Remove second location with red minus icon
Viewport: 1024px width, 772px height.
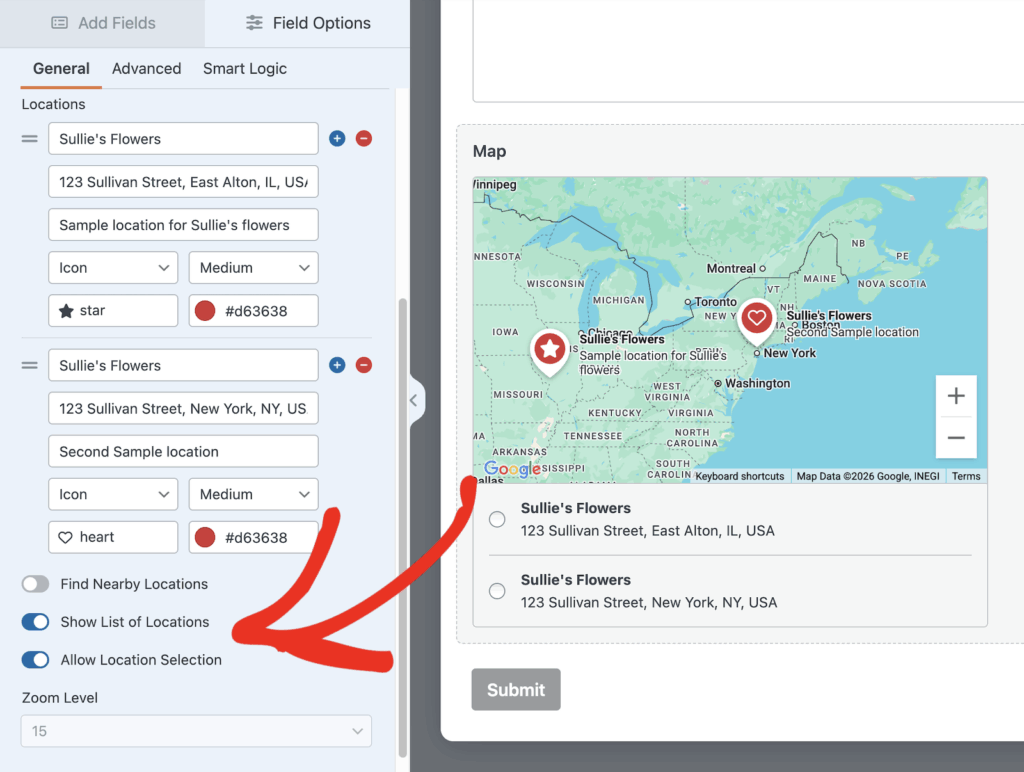(x=364, y=366)
